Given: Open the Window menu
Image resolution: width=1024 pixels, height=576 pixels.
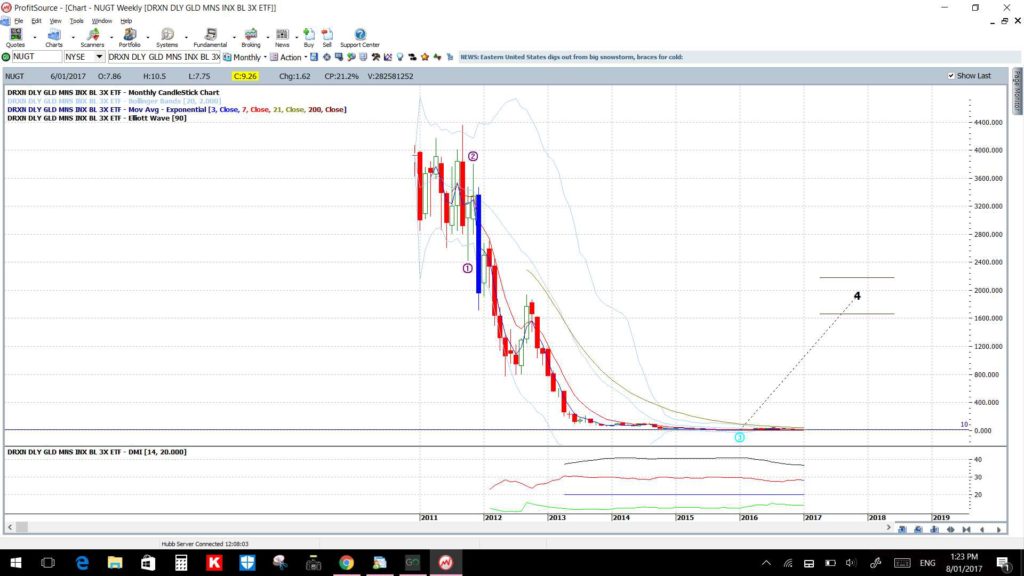Looking at the screenshot, I should pyautogui.click(x=101, y=21).
